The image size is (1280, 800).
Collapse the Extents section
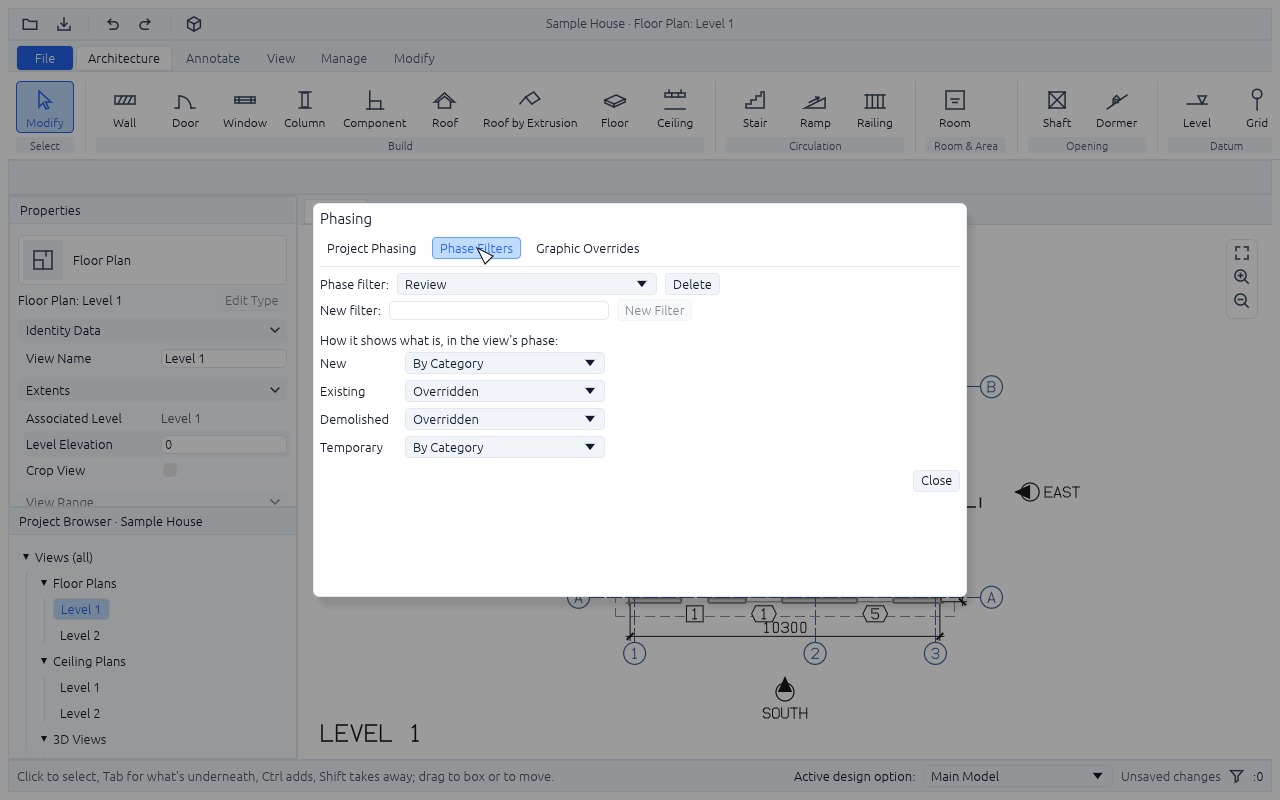(153, 390)
